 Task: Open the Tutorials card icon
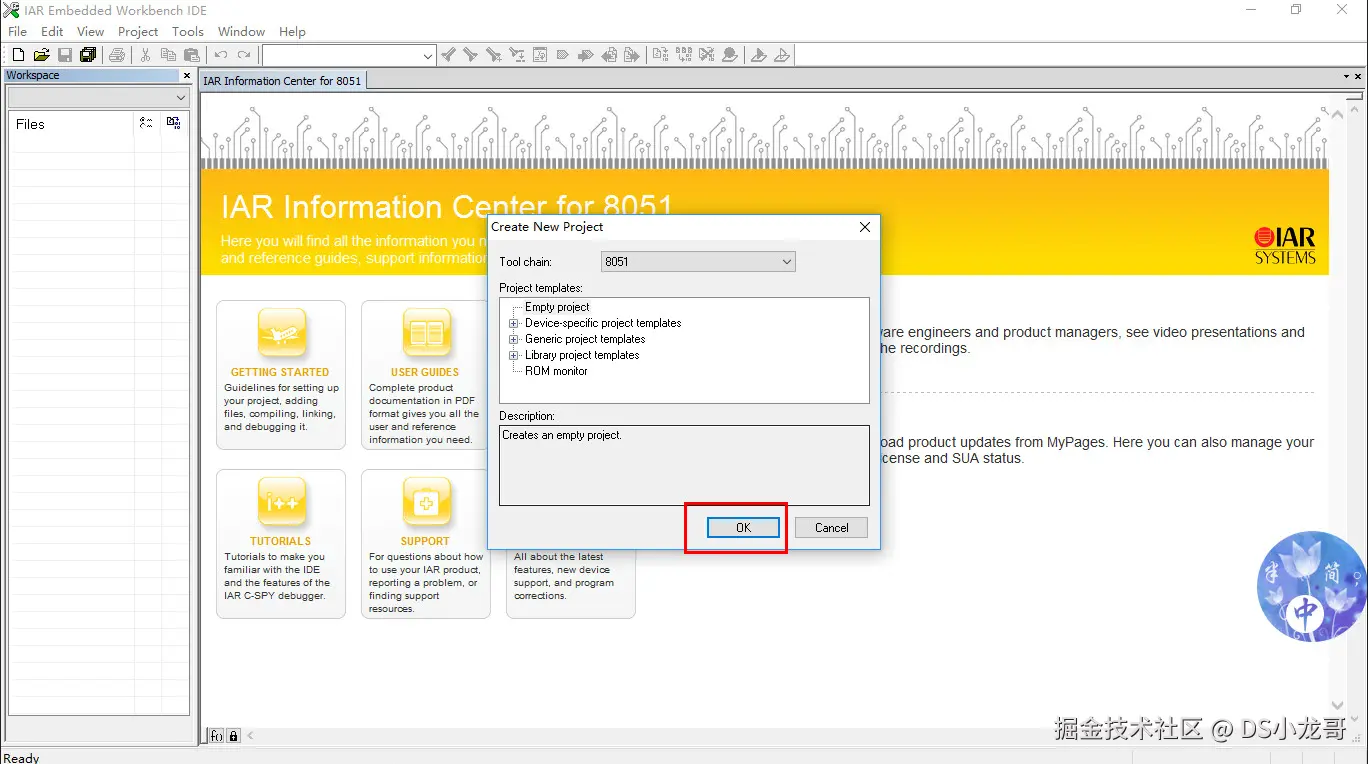pos(281,503)
